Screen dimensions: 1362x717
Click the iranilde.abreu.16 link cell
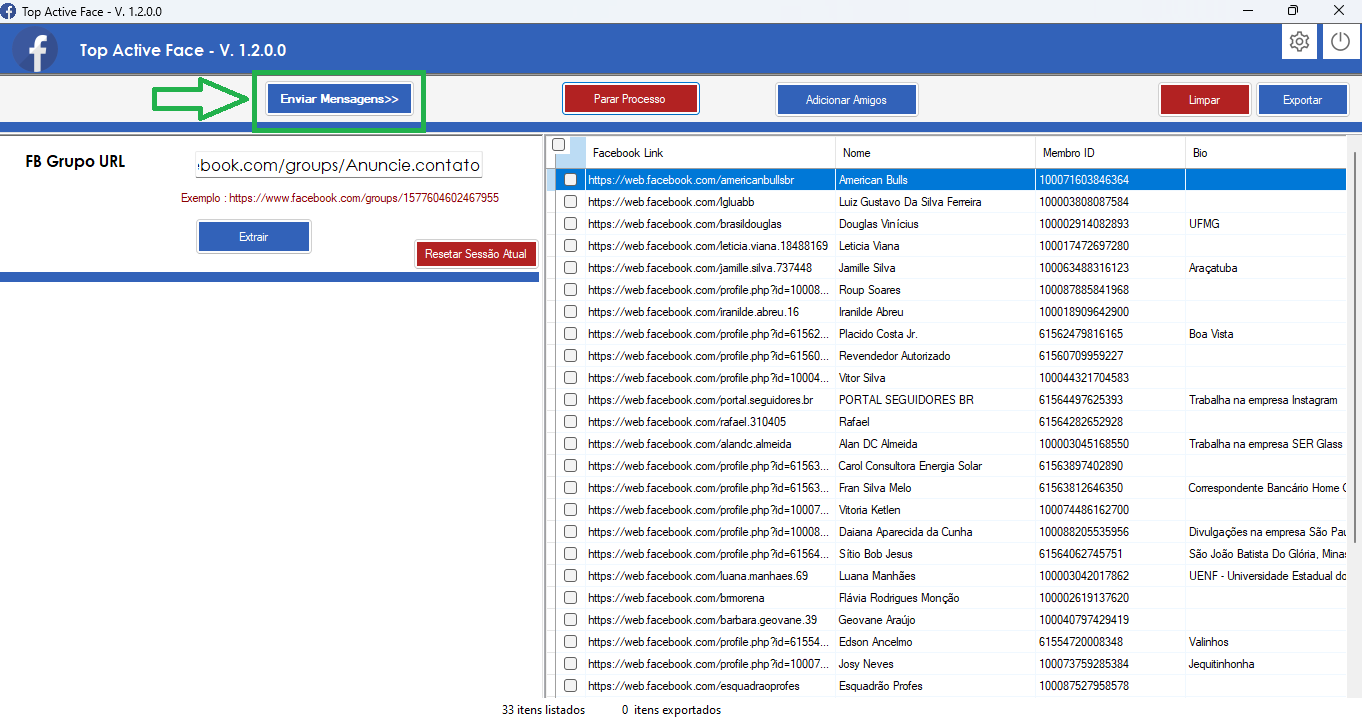[710, 312]
